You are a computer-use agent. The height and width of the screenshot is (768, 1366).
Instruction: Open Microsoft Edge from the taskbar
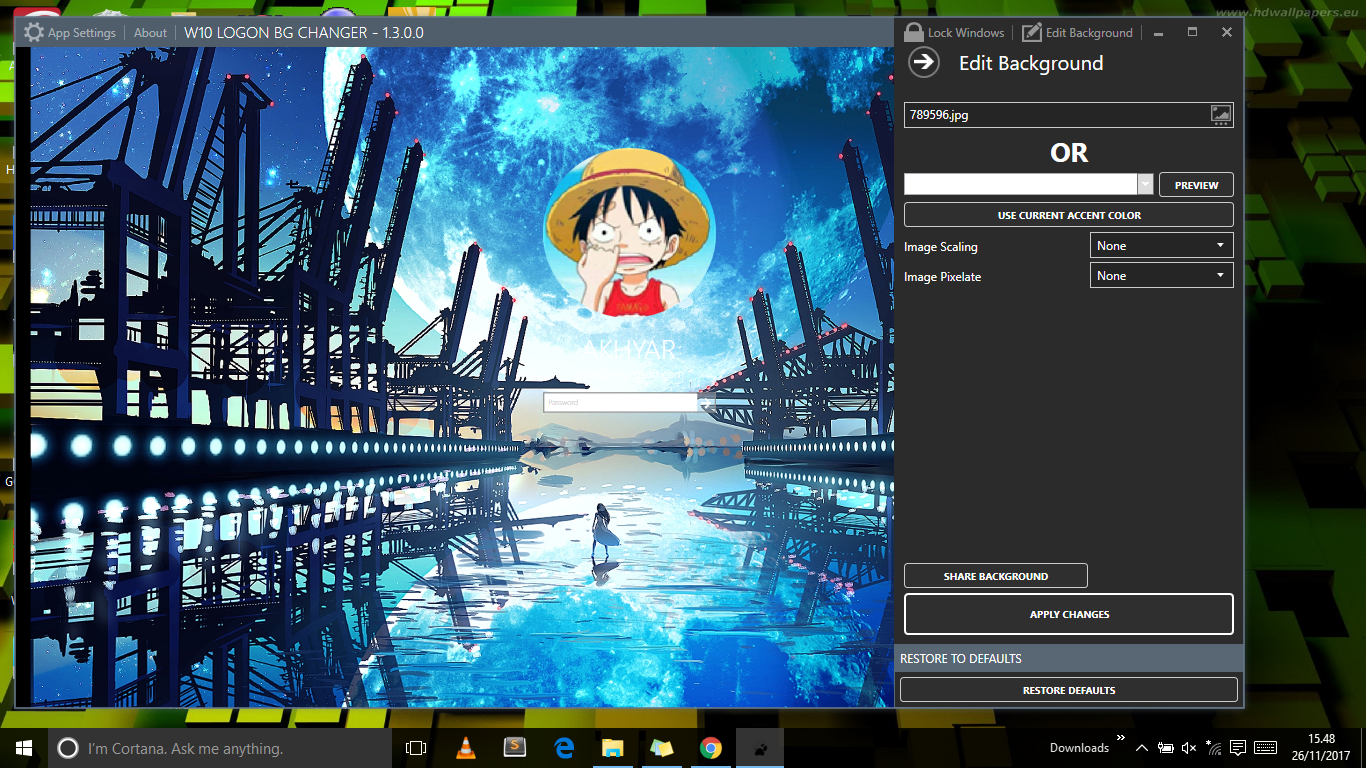tap(564, 748)
